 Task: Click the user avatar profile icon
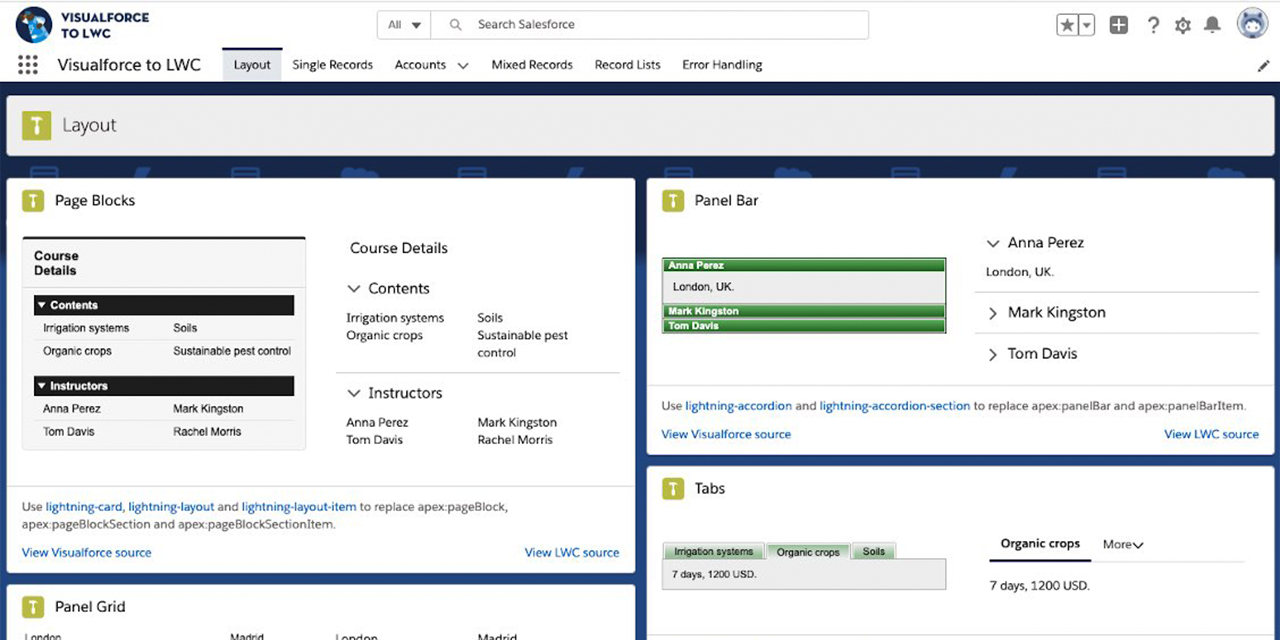pyautogui.click(x=1252, y=24)
